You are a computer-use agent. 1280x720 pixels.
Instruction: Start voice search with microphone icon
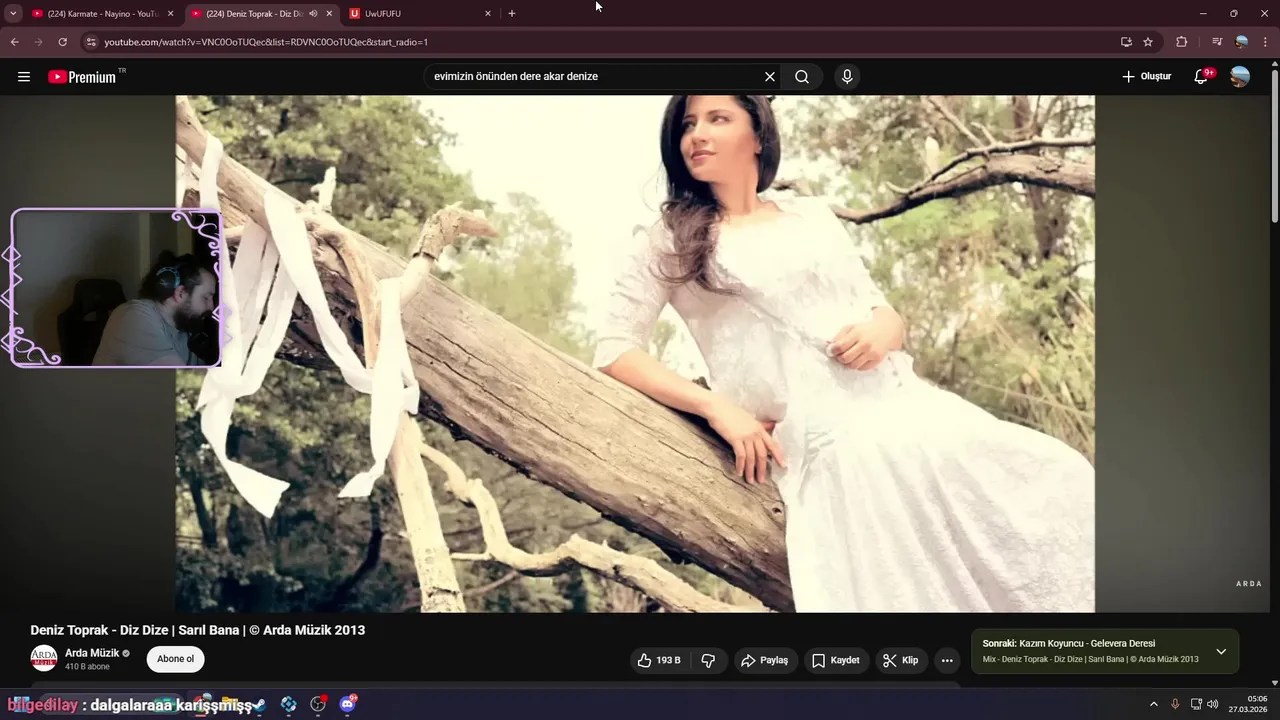tap(847, 77)
